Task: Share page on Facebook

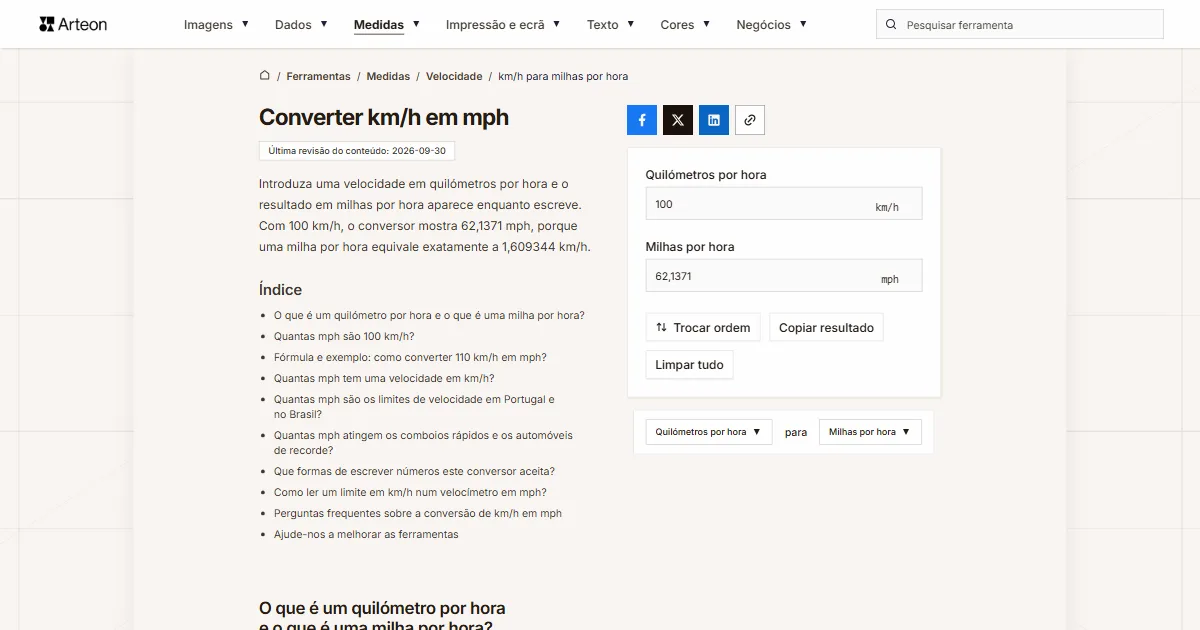Action: coord(642,120)
